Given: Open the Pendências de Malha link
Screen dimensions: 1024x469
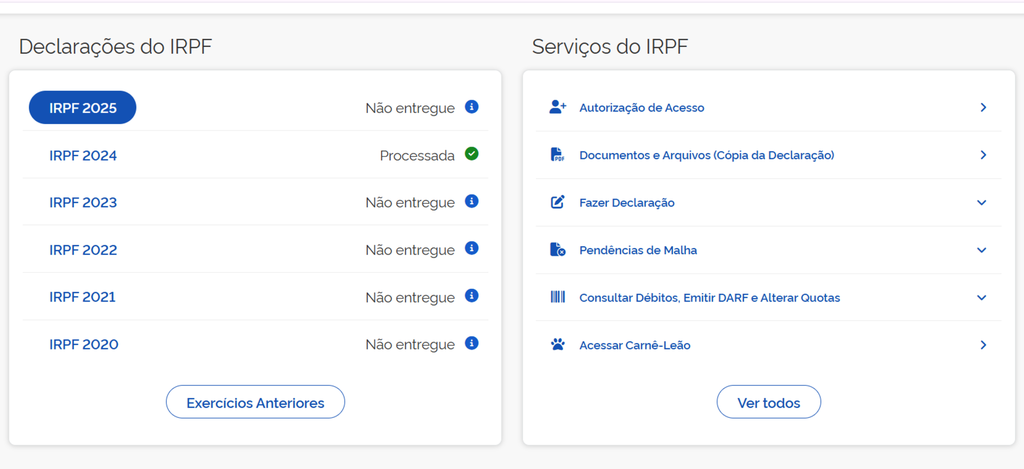Looking at the screenshot, I should pos(638,250).
